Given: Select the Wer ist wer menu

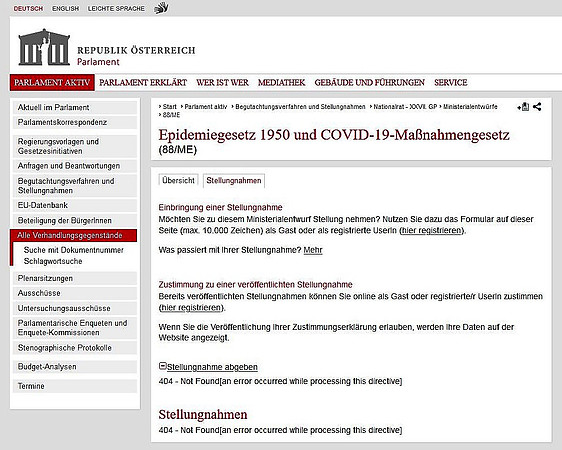Looking at the screenshot, I should 222,82.
